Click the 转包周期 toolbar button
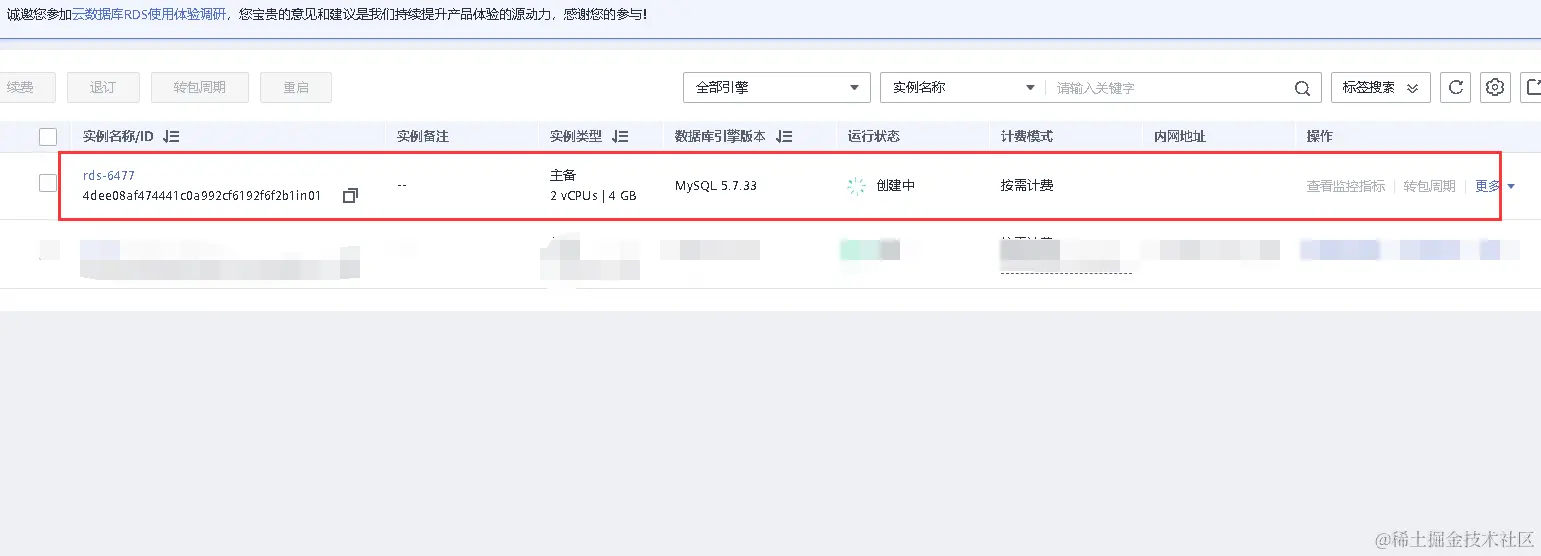This screenshot has height=556, width=1541. pos(200,88)
